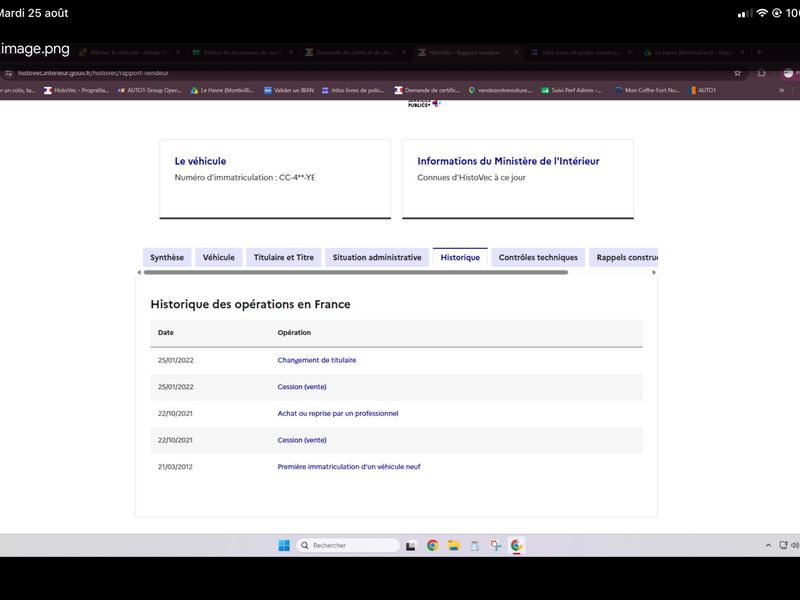Go to the Titulaire et Titre tab
Viewport: 800px width, 600px height.
(x=284, y=257)
